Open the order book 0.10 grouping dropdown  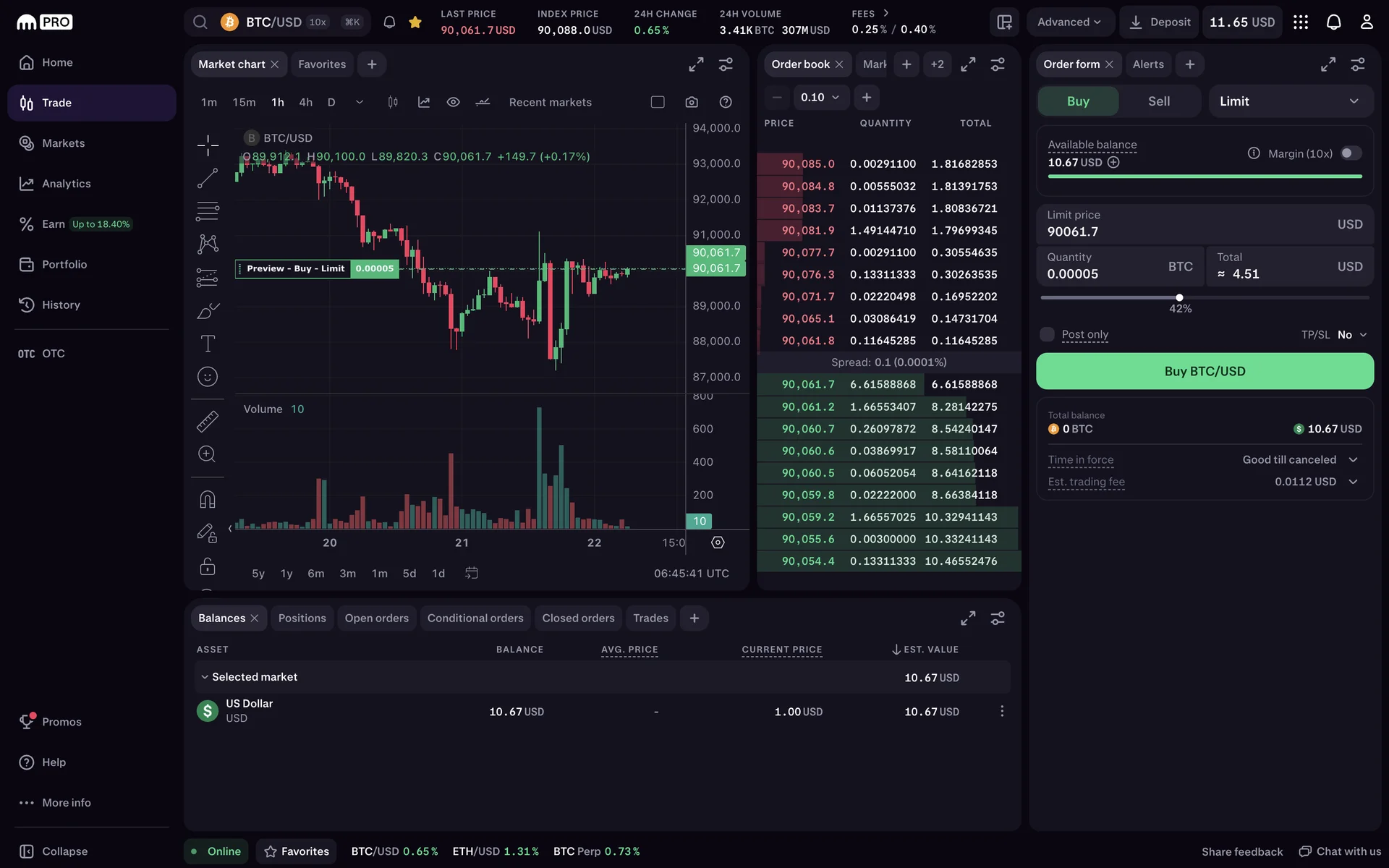[x=820, y=97]
